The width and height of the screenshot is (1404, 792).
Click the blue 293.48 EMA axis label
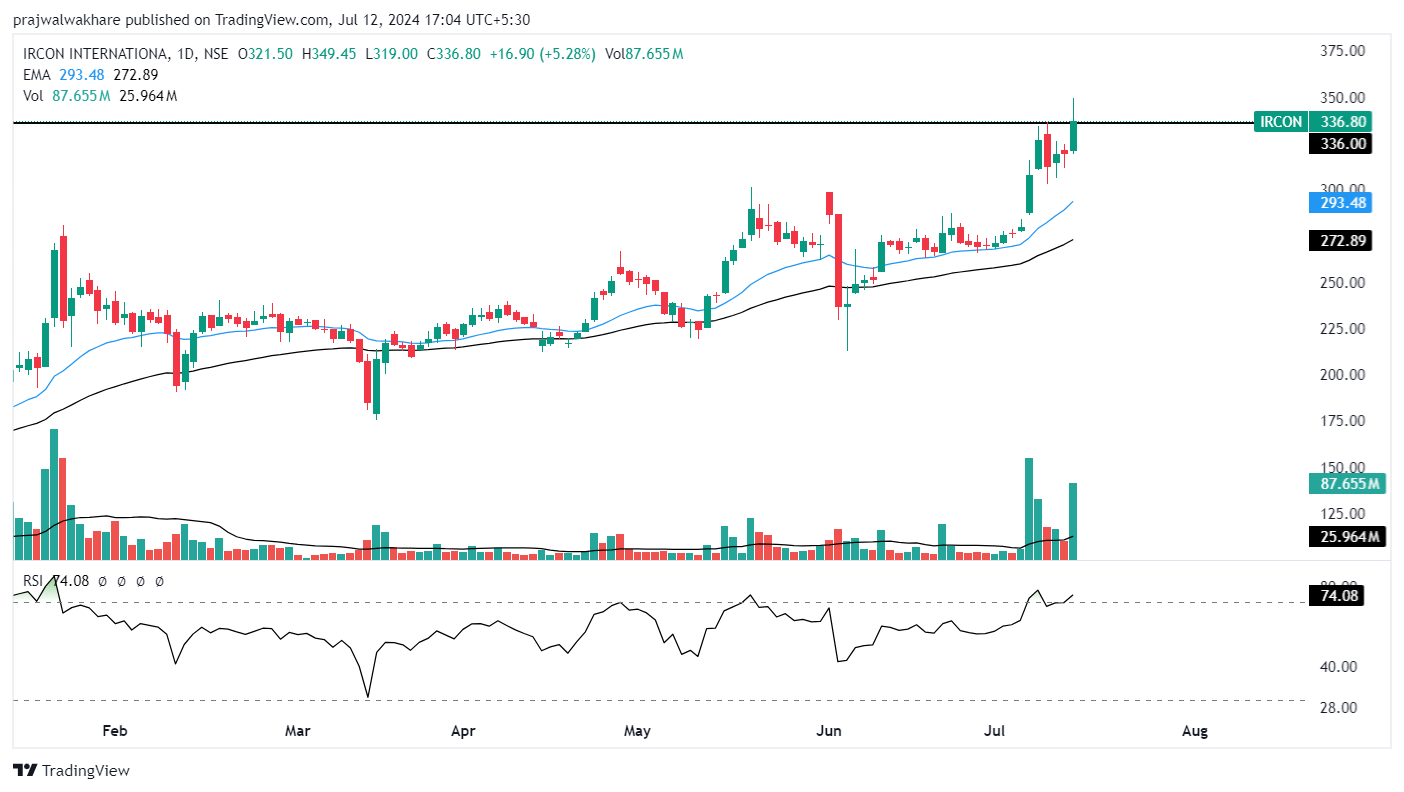coord(1340,203)
